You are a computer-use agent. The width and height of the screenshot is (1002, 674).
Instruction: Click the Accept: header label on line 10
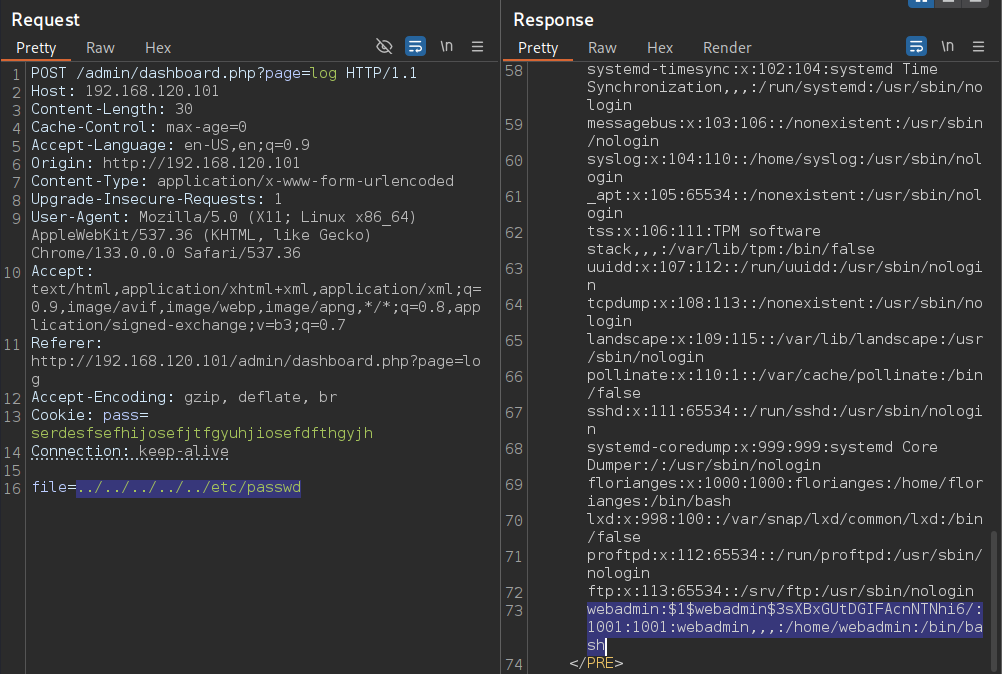(x=62, y=271)
